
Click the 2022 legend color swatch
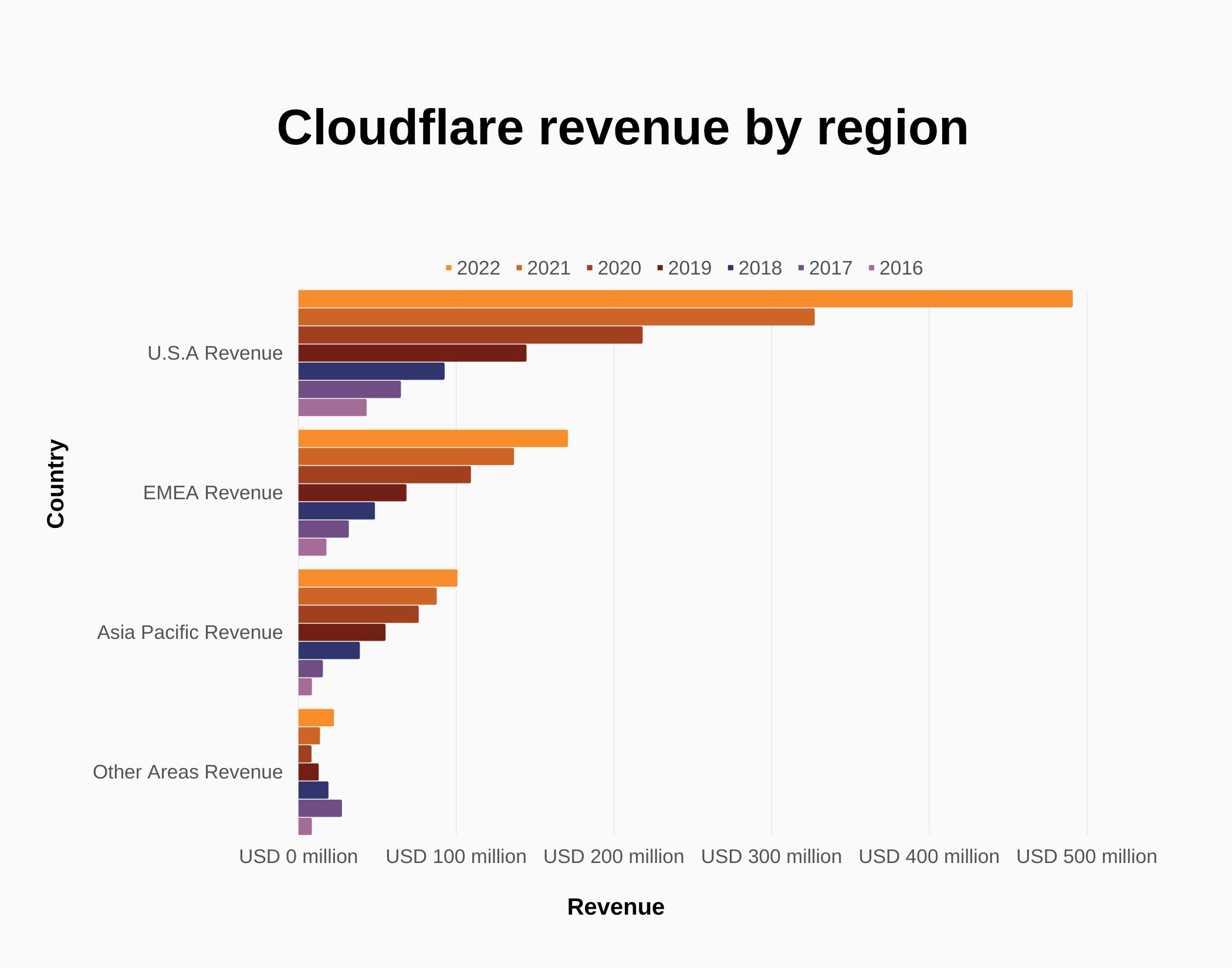pyautogui.click(x=449, y=268)
